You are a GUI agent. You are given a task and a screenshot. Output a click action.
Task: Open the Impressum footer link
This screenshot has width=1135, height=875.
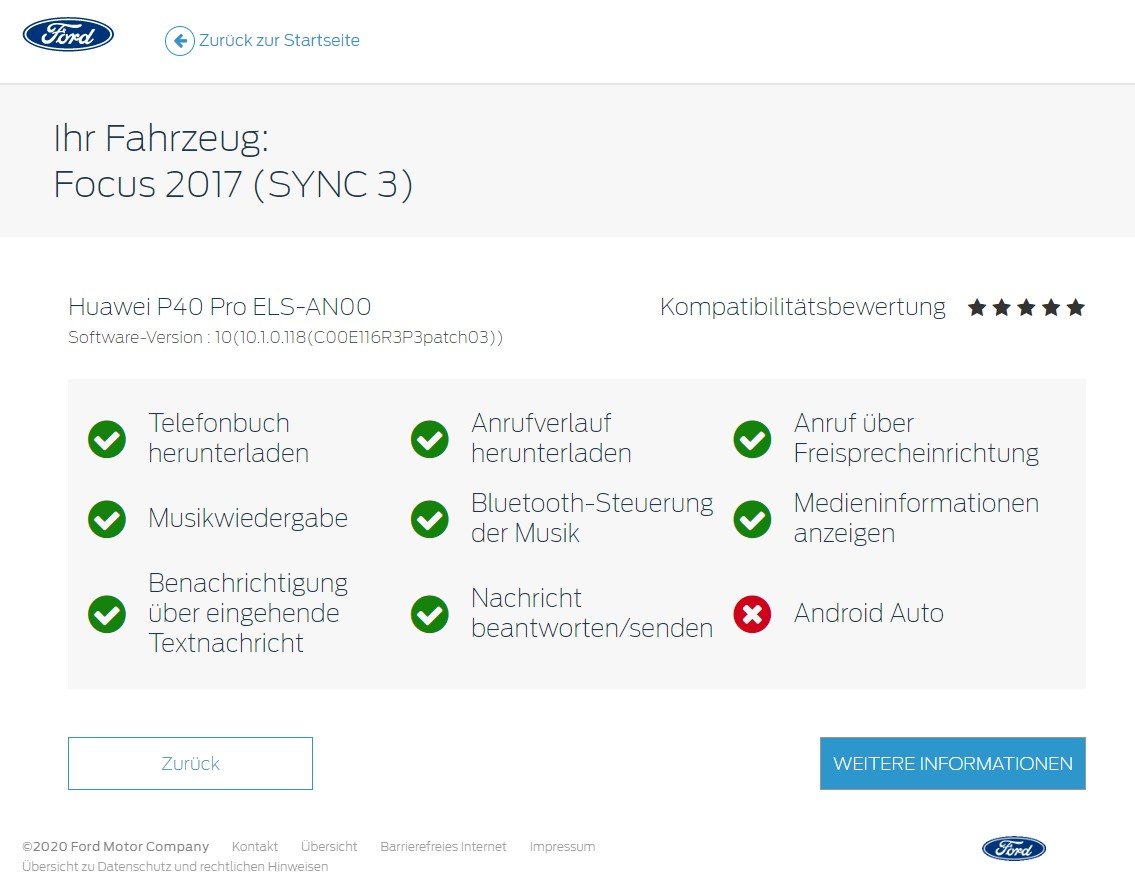(562, 847)
